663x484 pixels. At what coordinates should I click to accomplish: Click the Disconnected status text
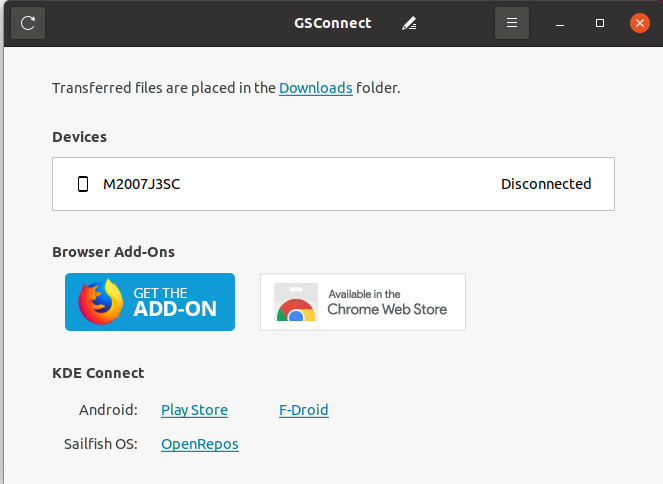[x=546, y=184]
